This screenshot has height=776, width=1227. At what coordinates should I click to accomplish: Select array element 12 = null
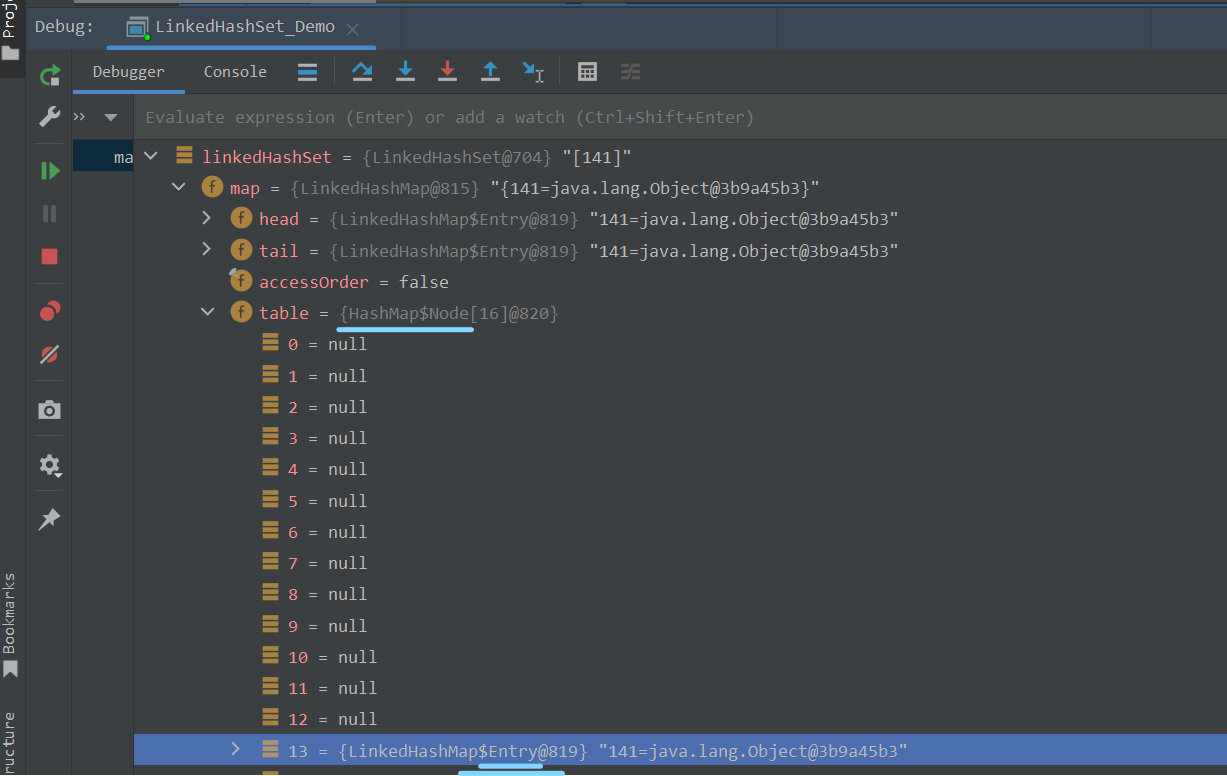680,719
